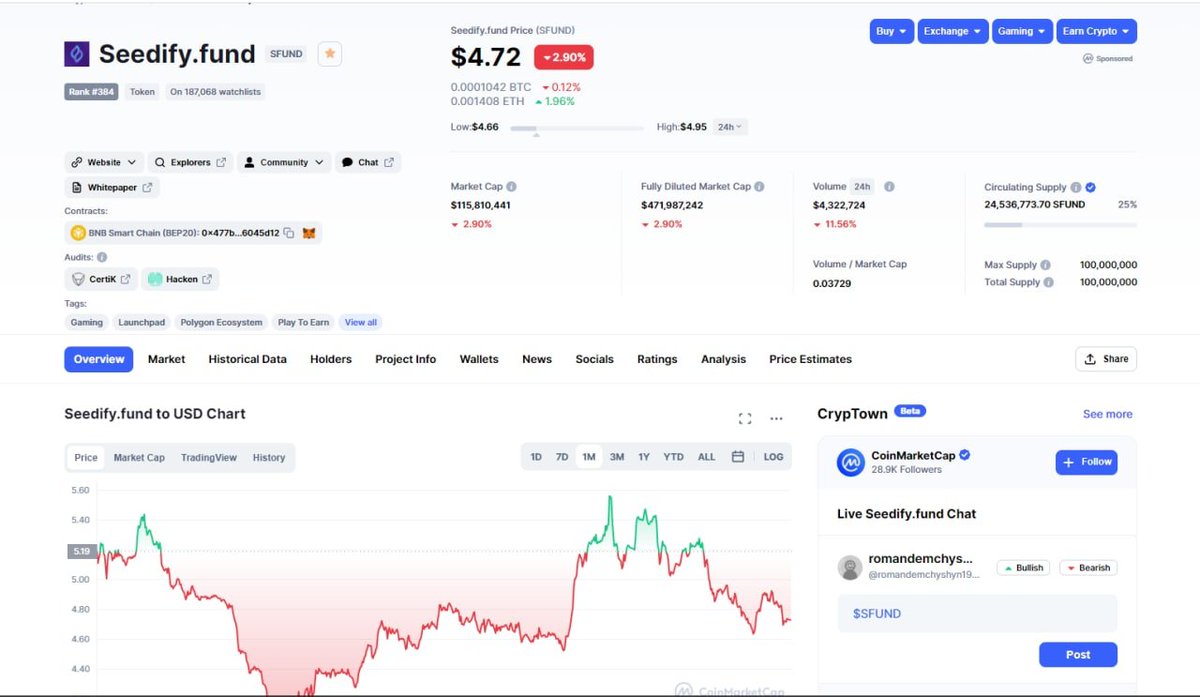1200x697 pixels.
Task: Switch chart to TradingView view
Action: click(209, 458)
